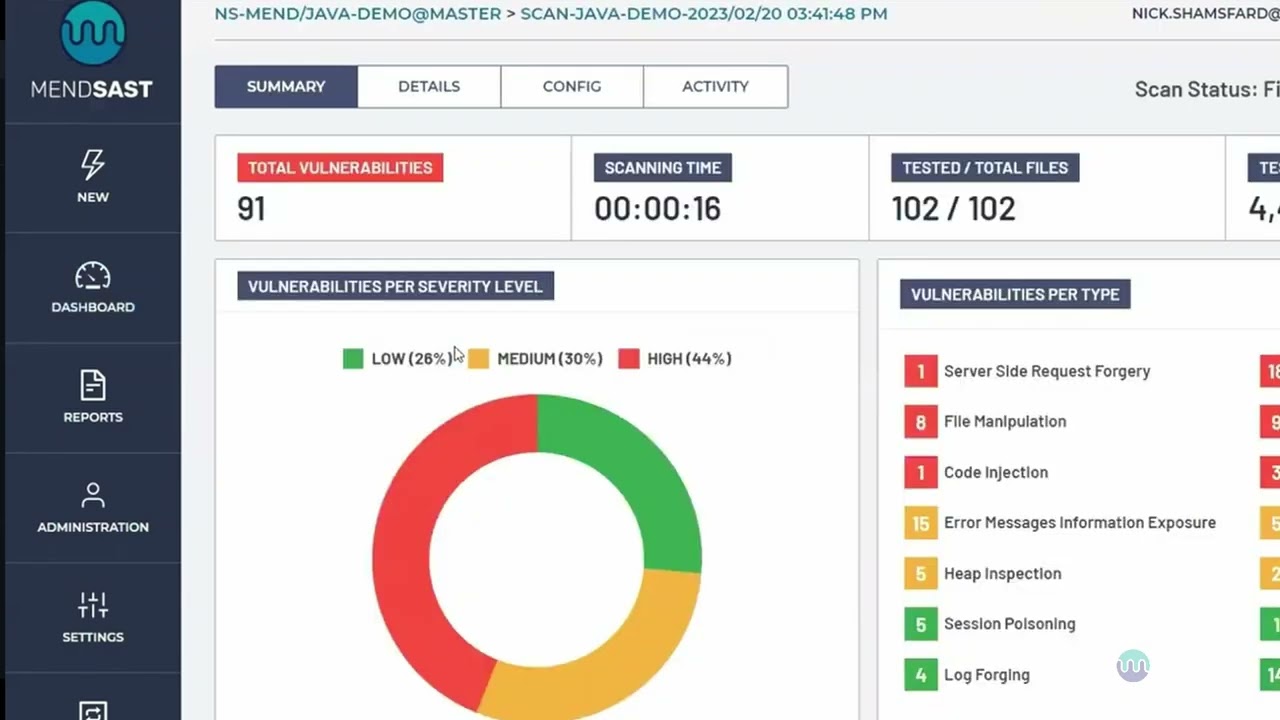Click the Heap Inspection entry
1280x720 pixels.
[x=1003, y=574]
